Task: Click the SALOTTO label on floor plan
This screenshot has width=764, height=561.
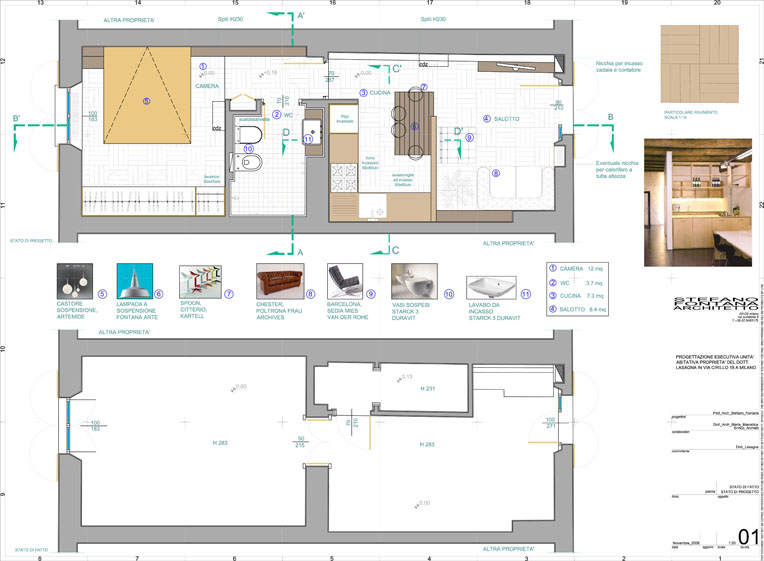Action: (x=506, y=119)
